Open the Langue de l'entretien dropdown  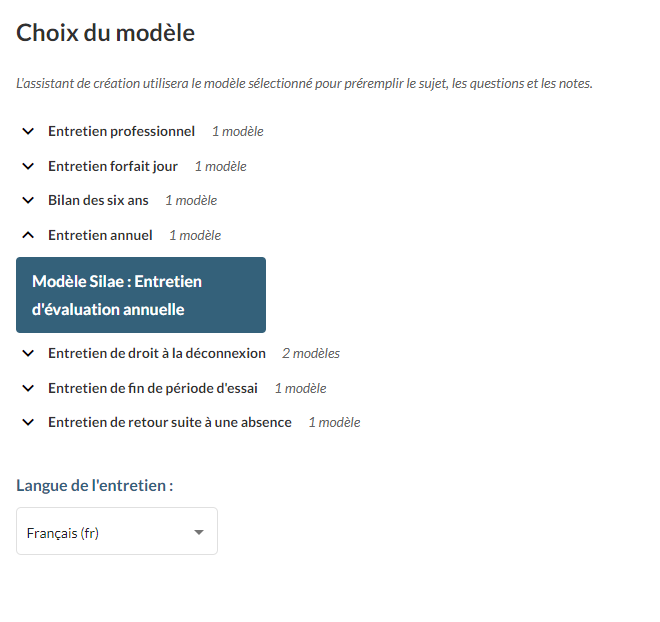(x=116, y=532)
